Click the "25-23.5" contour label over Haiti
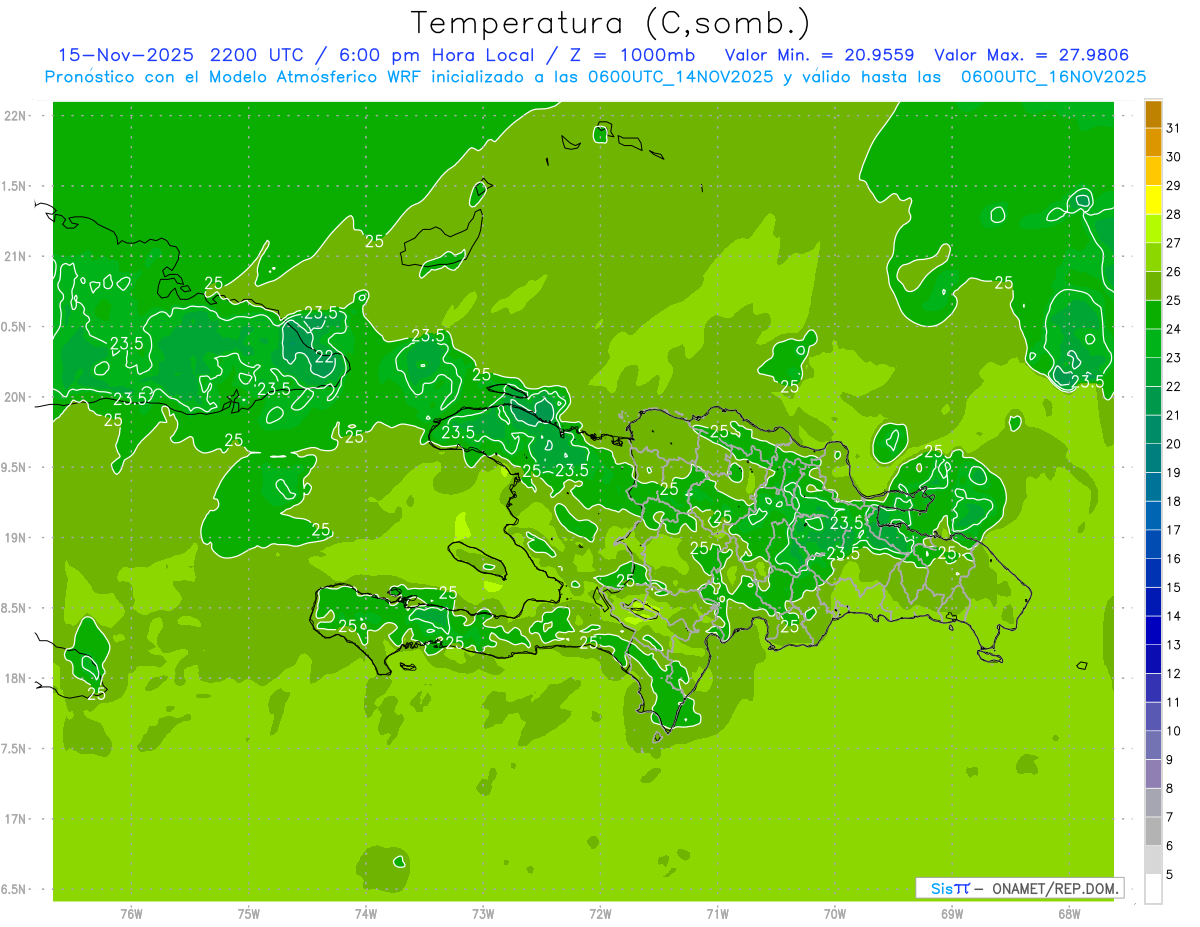This screenshot has height=927, width=1200. pyautogui.click(x=556, y=470)
